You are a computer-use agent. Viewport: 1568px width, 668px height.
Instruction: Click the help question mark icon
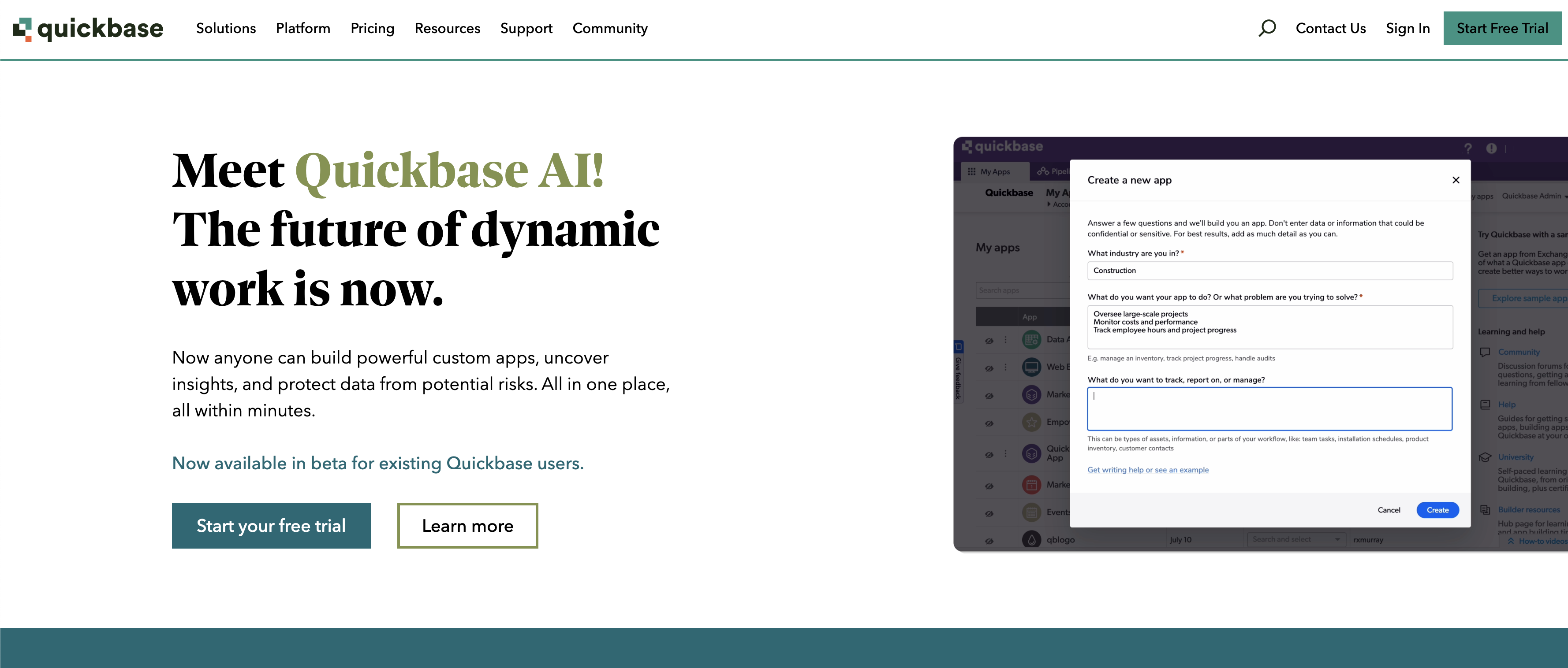point(1467,148)
